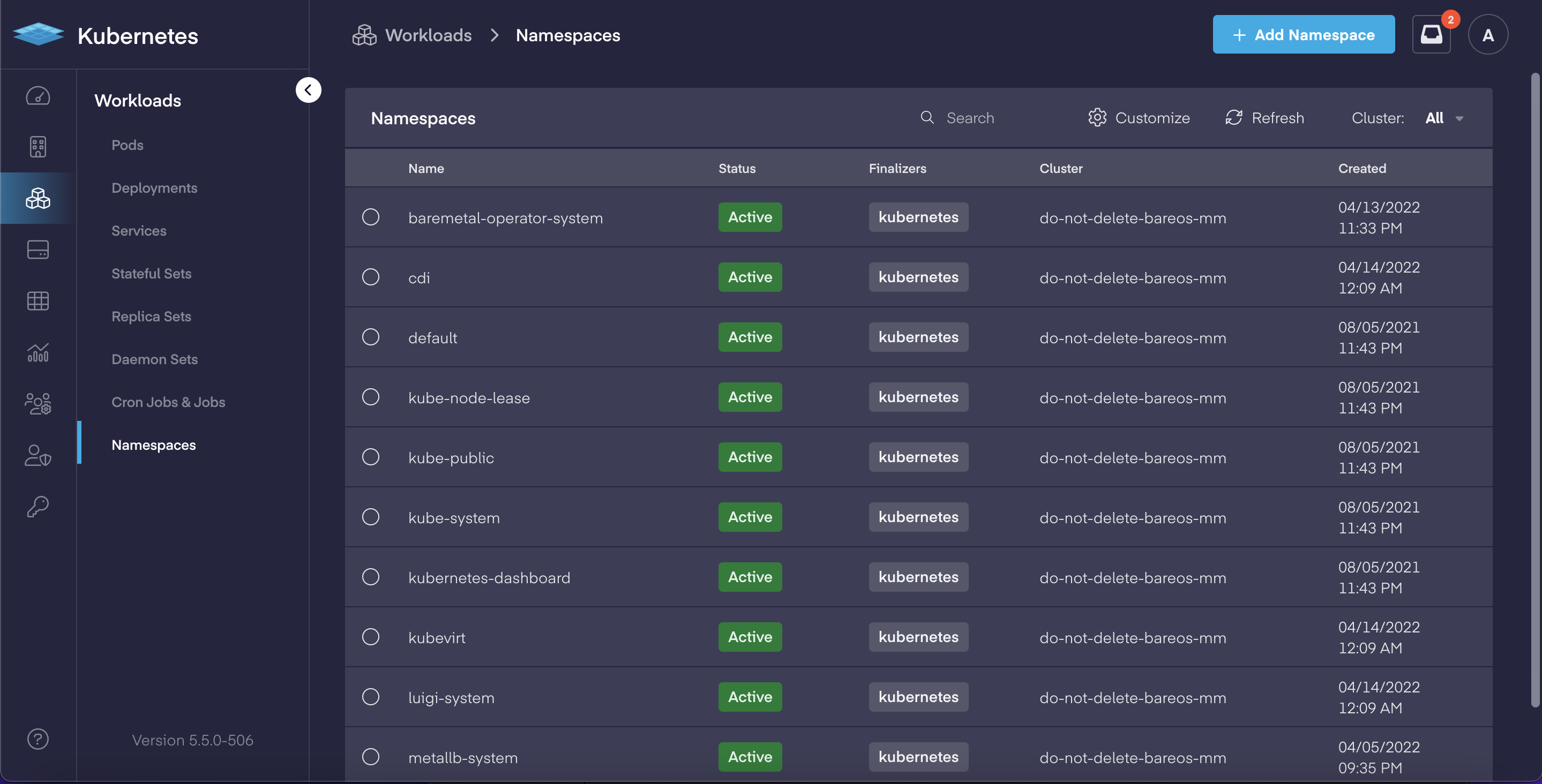Click the kubernetes-dashboard name text
1542x784 pixels.
coord(489,577)
